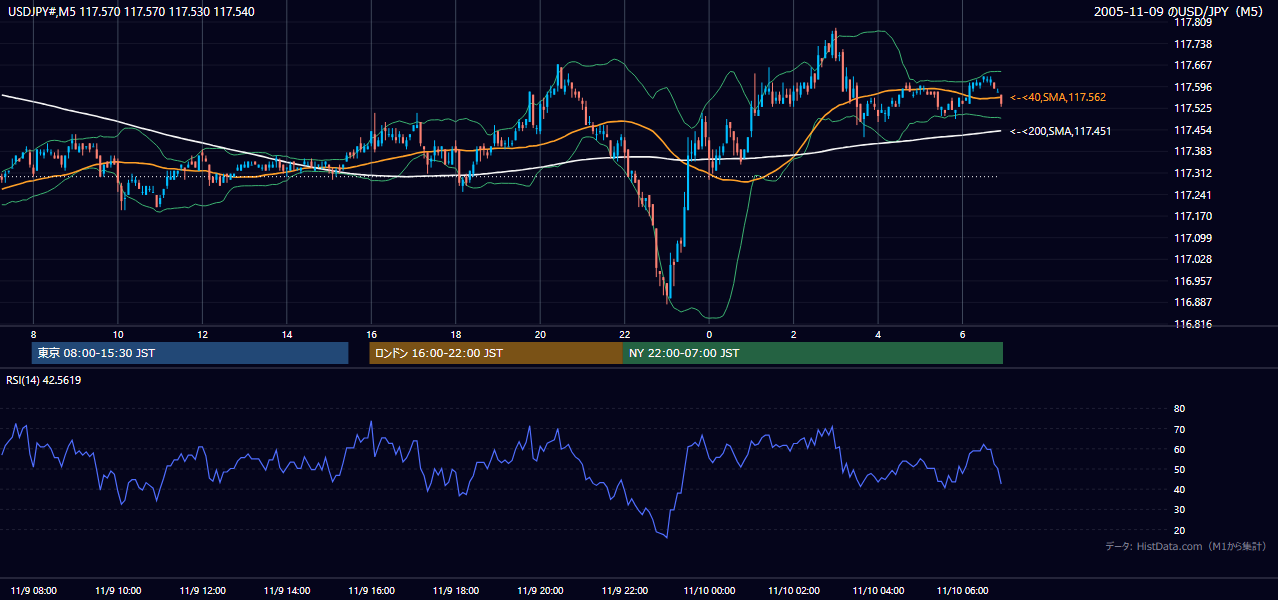Click price axis value 117.028
1278x600 pixels.
click(x=1192, y=259)
